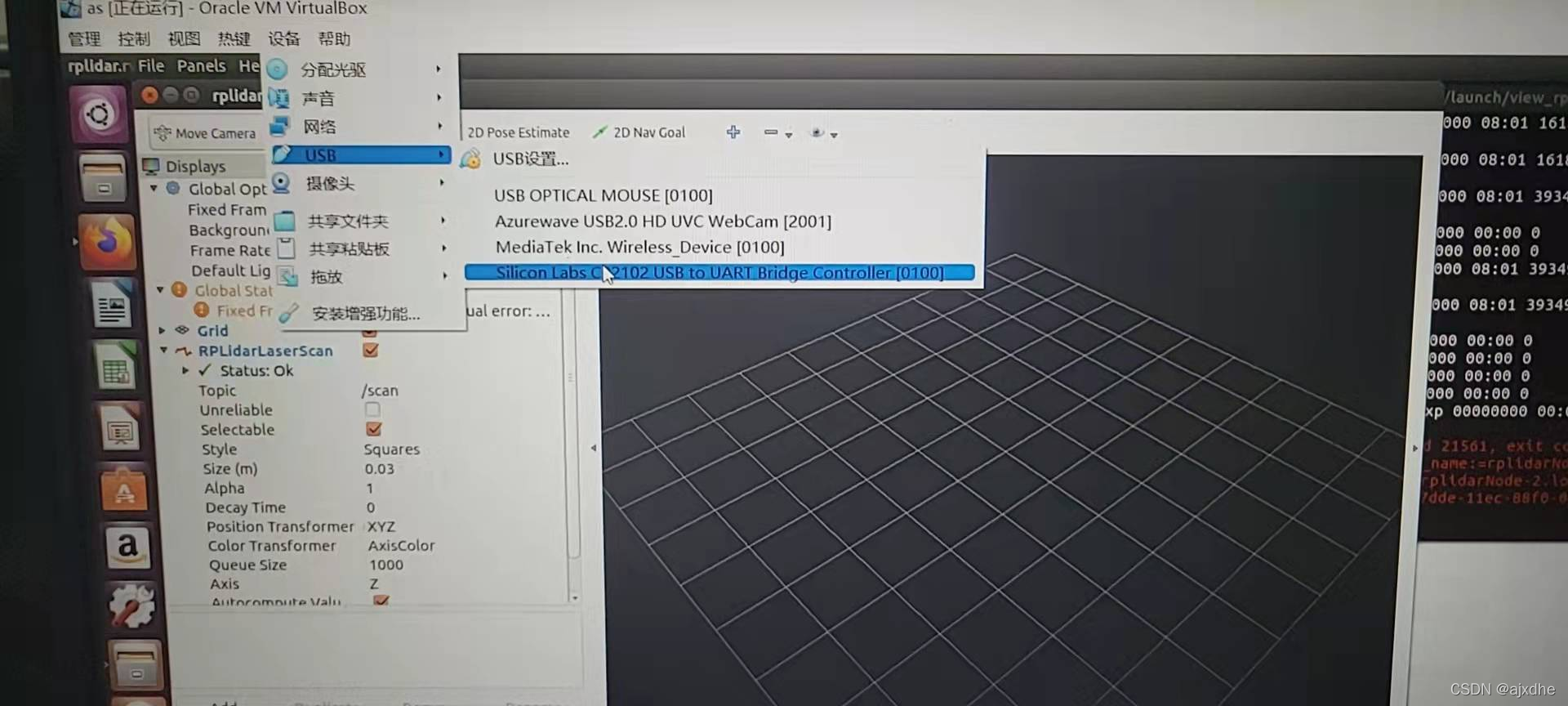The image size is (1568, 706).
Task: Activate the Move Camera tool
Action: (205, 133)
